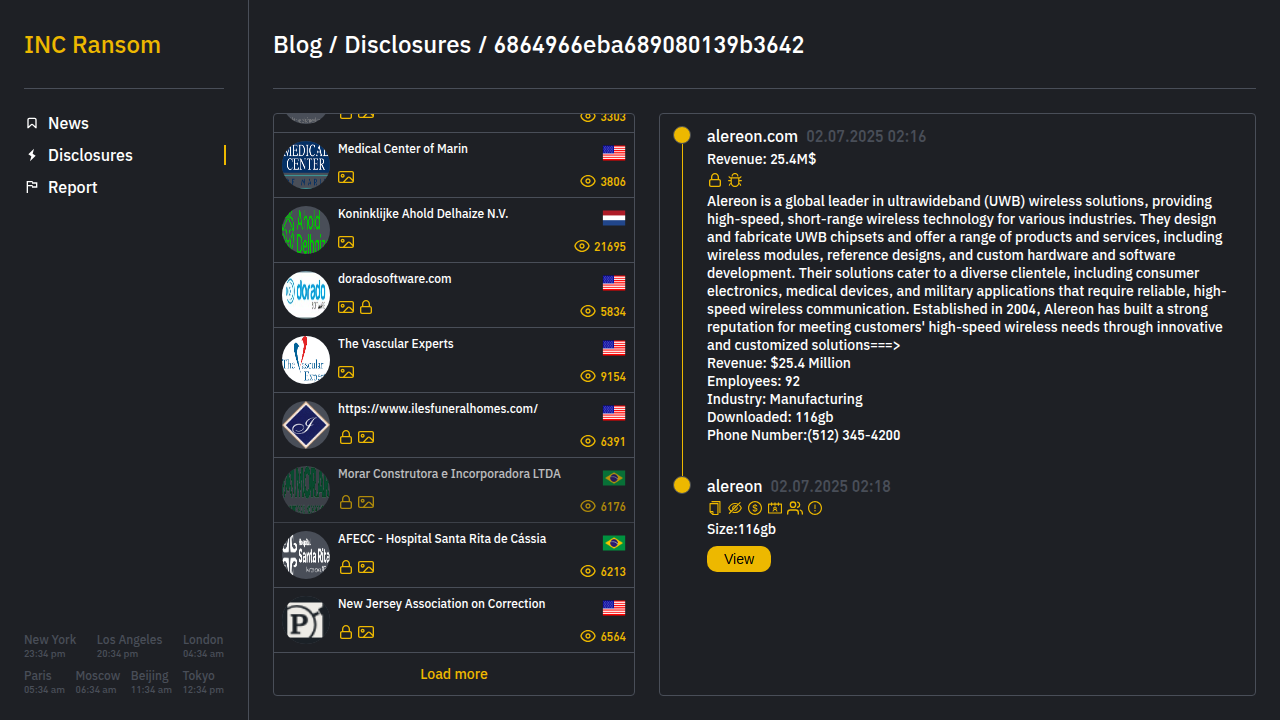Click crossed-eye icon under alereon entry
Screen dimensions: 1280x720
click(x=735, y=508)
